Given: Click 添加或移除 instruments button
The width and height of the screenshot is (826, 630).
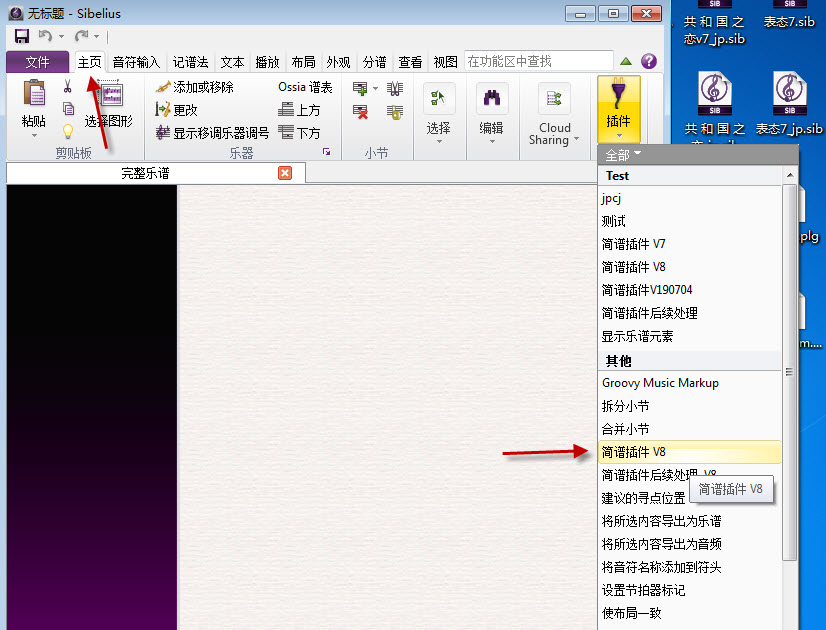Looking at the screenshot, I should pos(202,87).
